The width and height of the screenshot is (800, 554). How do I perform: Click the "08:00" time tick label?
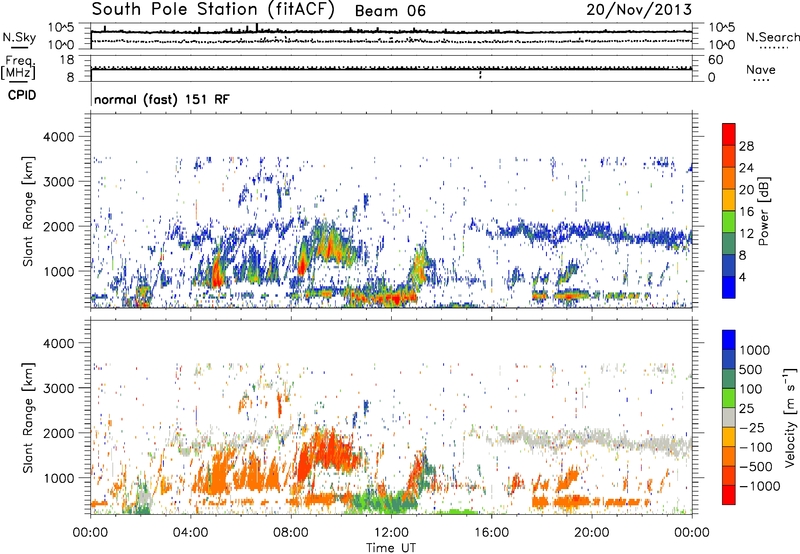[x=291, y=533]
